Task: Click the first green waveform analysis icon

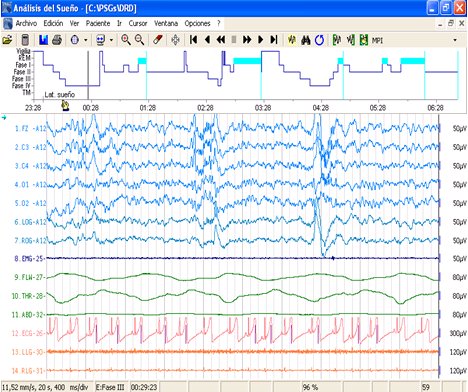Action: [x=337, y=40]
